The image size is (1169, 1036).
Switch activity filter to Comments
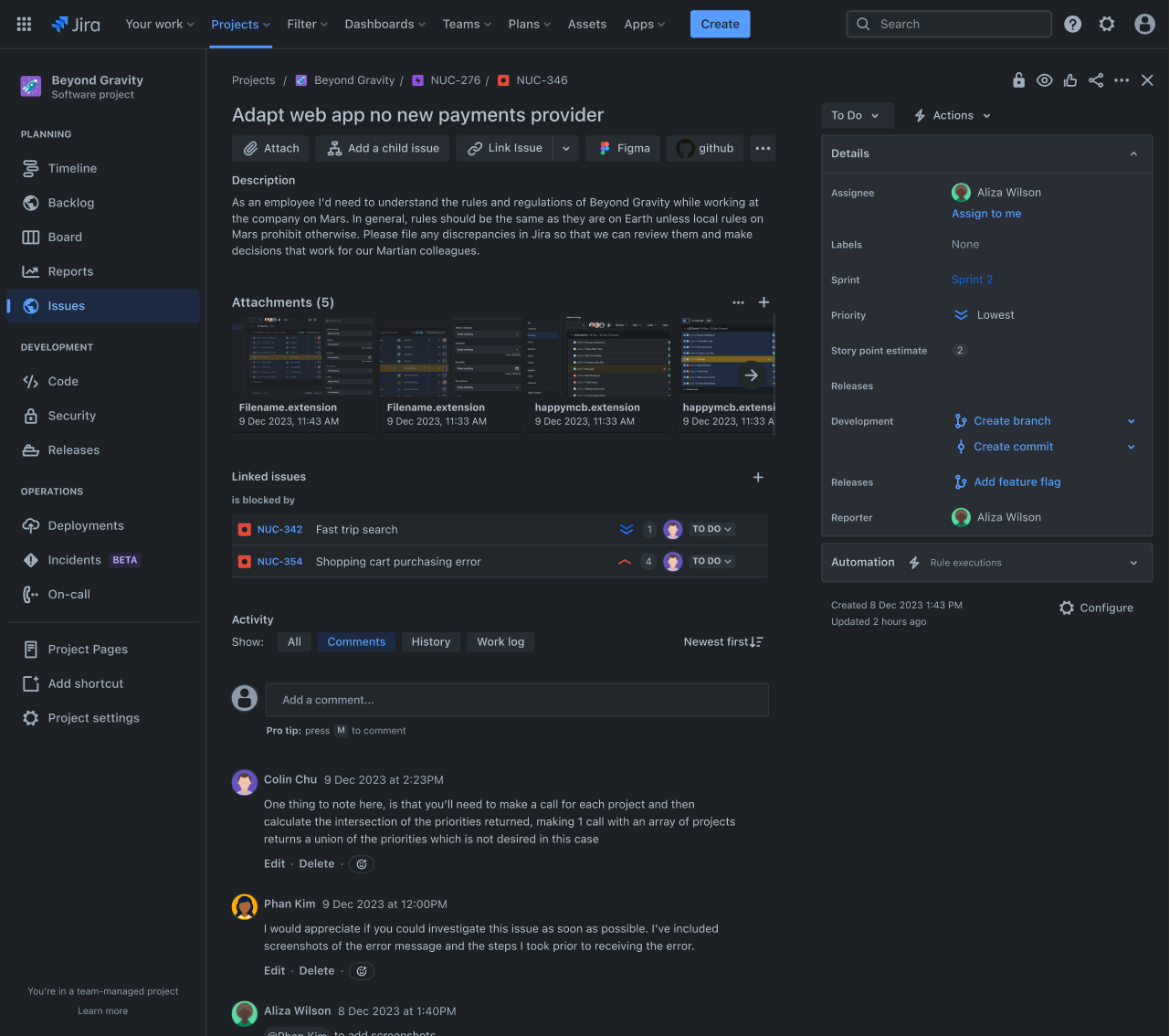[x=355, y=641]
